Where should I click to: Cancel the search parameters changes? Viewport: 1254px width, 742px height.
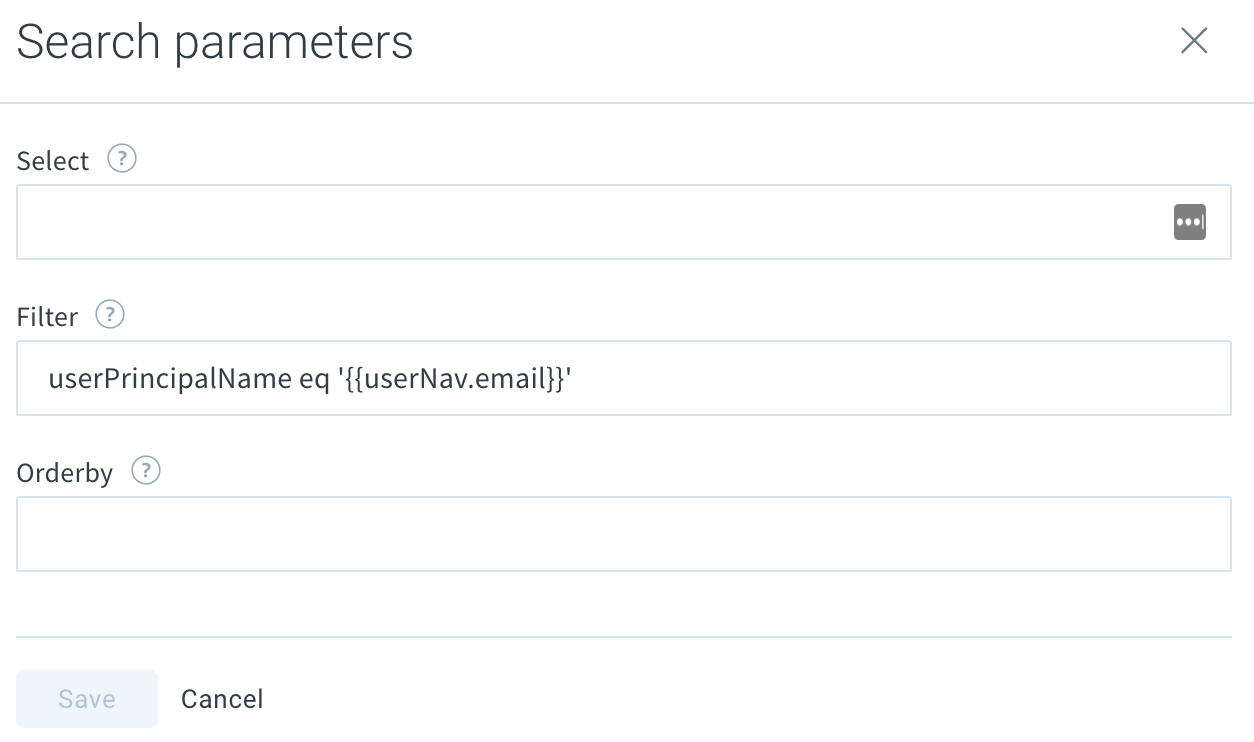222,699
